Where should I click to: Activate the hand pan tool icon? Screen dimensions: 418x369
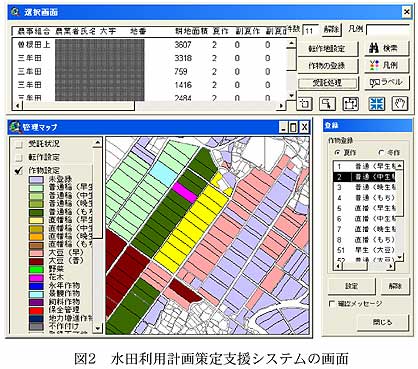pos(399,104)
